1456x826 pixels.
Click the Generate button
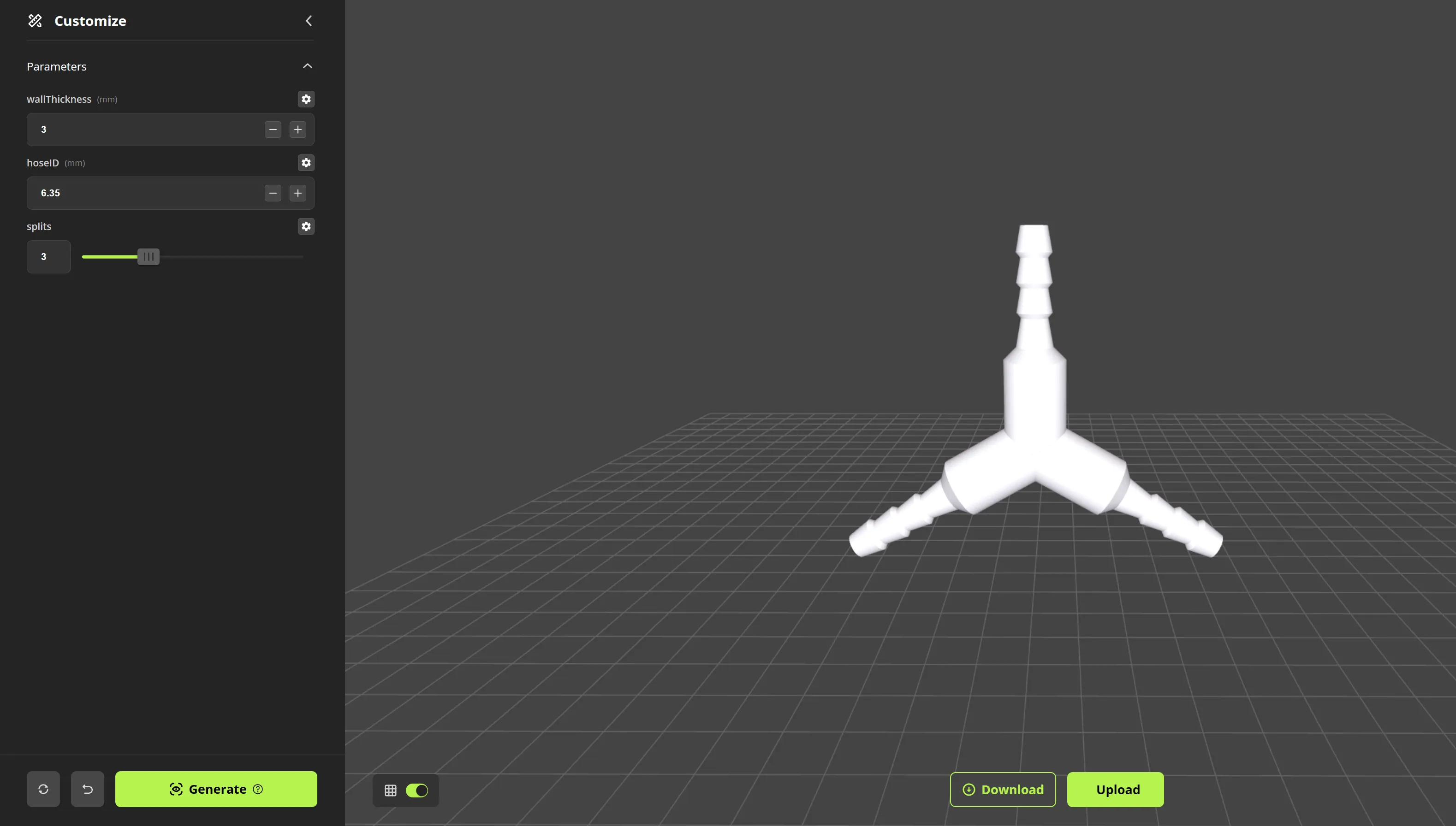point(216,789)
